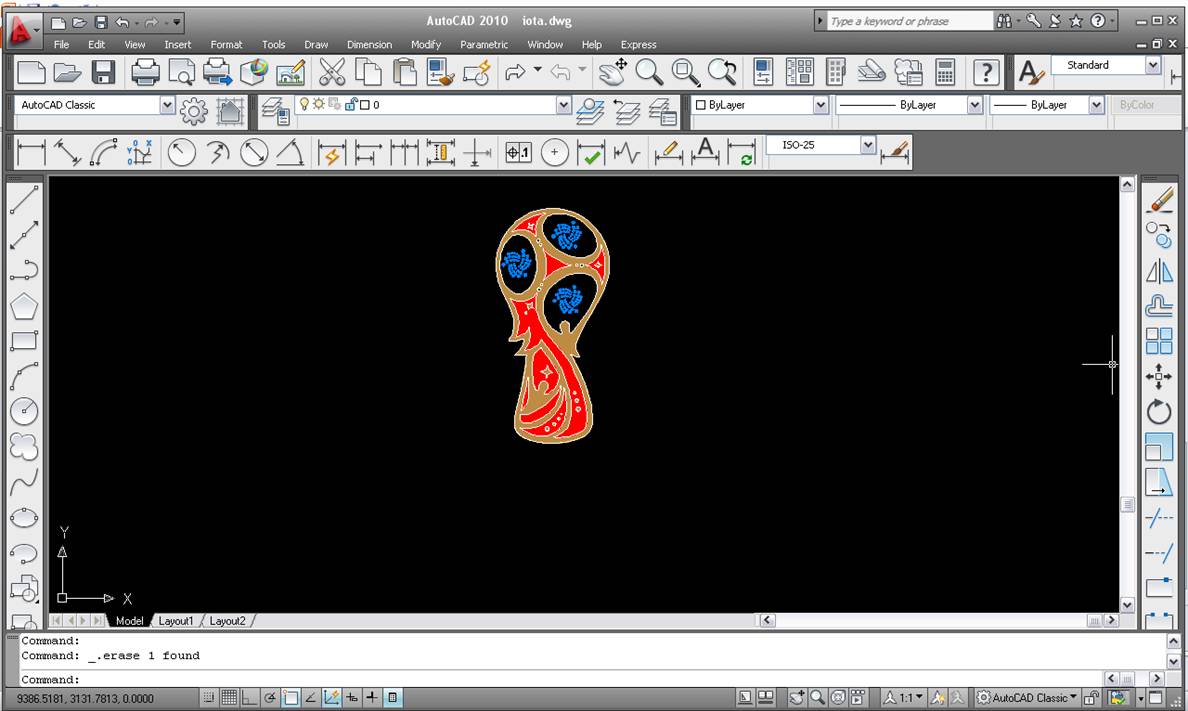Open the ISO-25 dimension style dropdown
1188x711 pixels.
coord(868,144)
